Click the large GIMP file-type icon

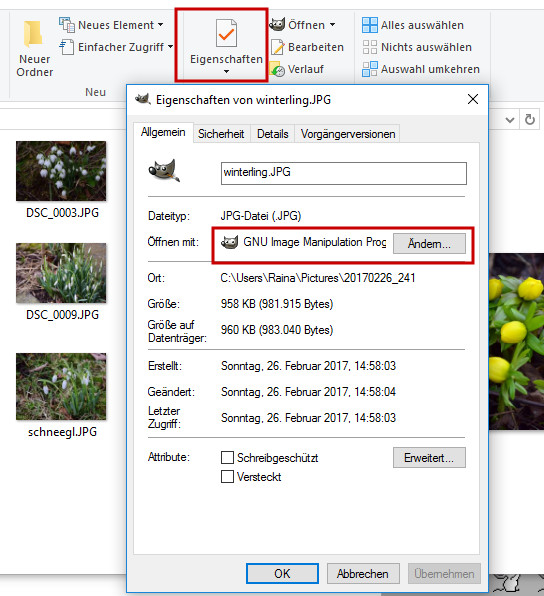tap(164, 171)
